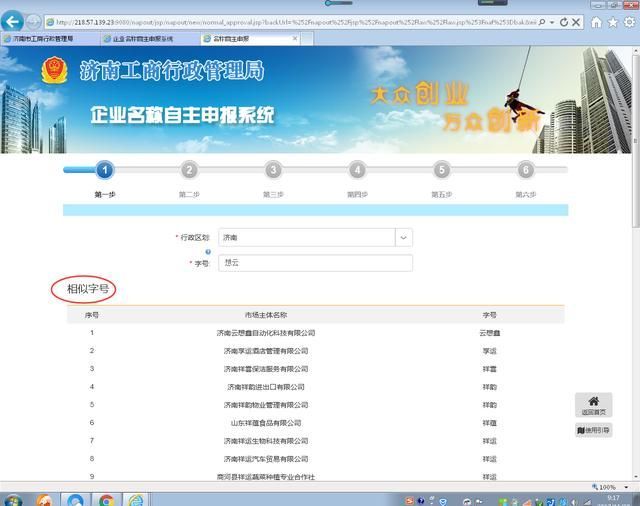Click step 6 circle in progress bar

point(526,170)
